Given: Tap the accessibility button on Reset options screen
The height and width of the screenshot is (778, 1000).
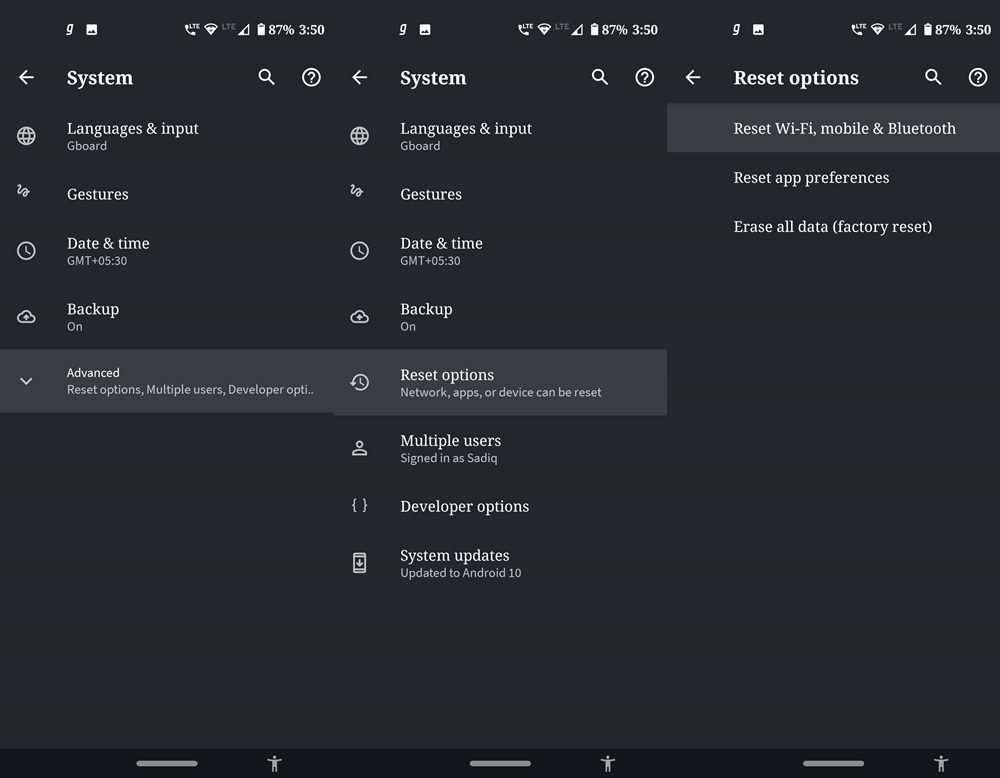Looking at the screenshot, I should (x=941, y=763).
